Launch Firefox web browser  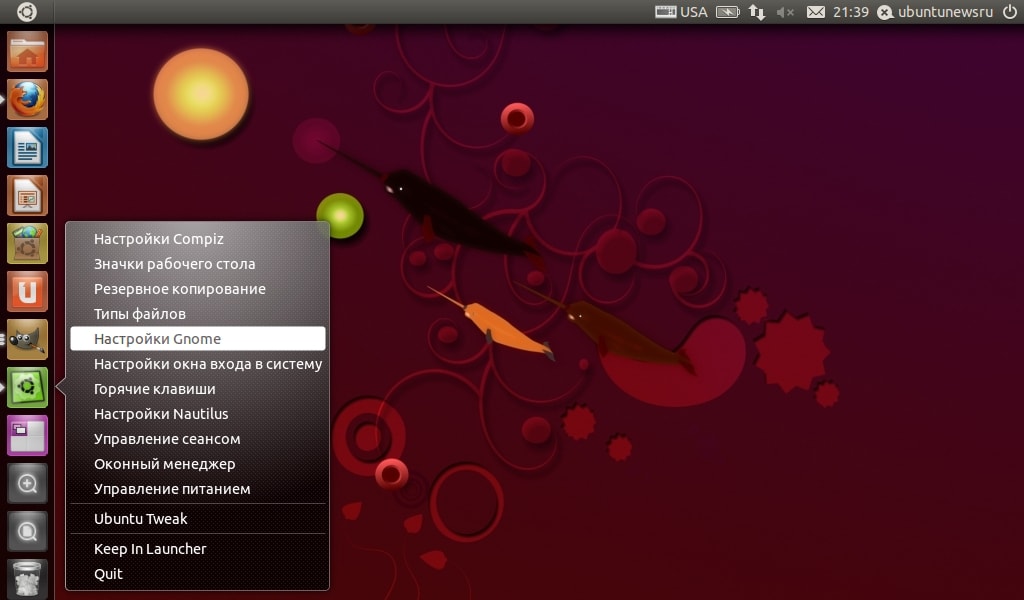(27, 99)
